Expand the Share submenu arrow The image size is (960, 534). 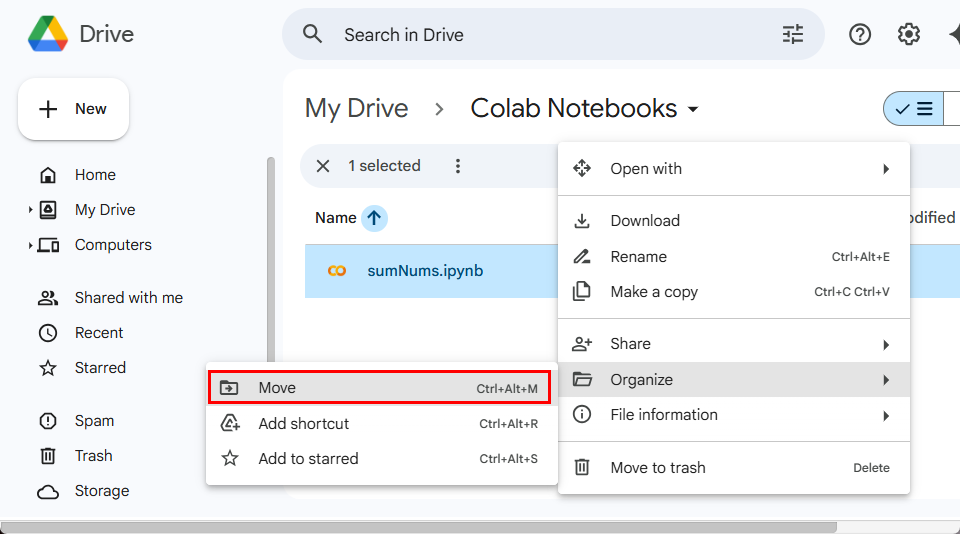pyautogui.click(x=886, y=345)
